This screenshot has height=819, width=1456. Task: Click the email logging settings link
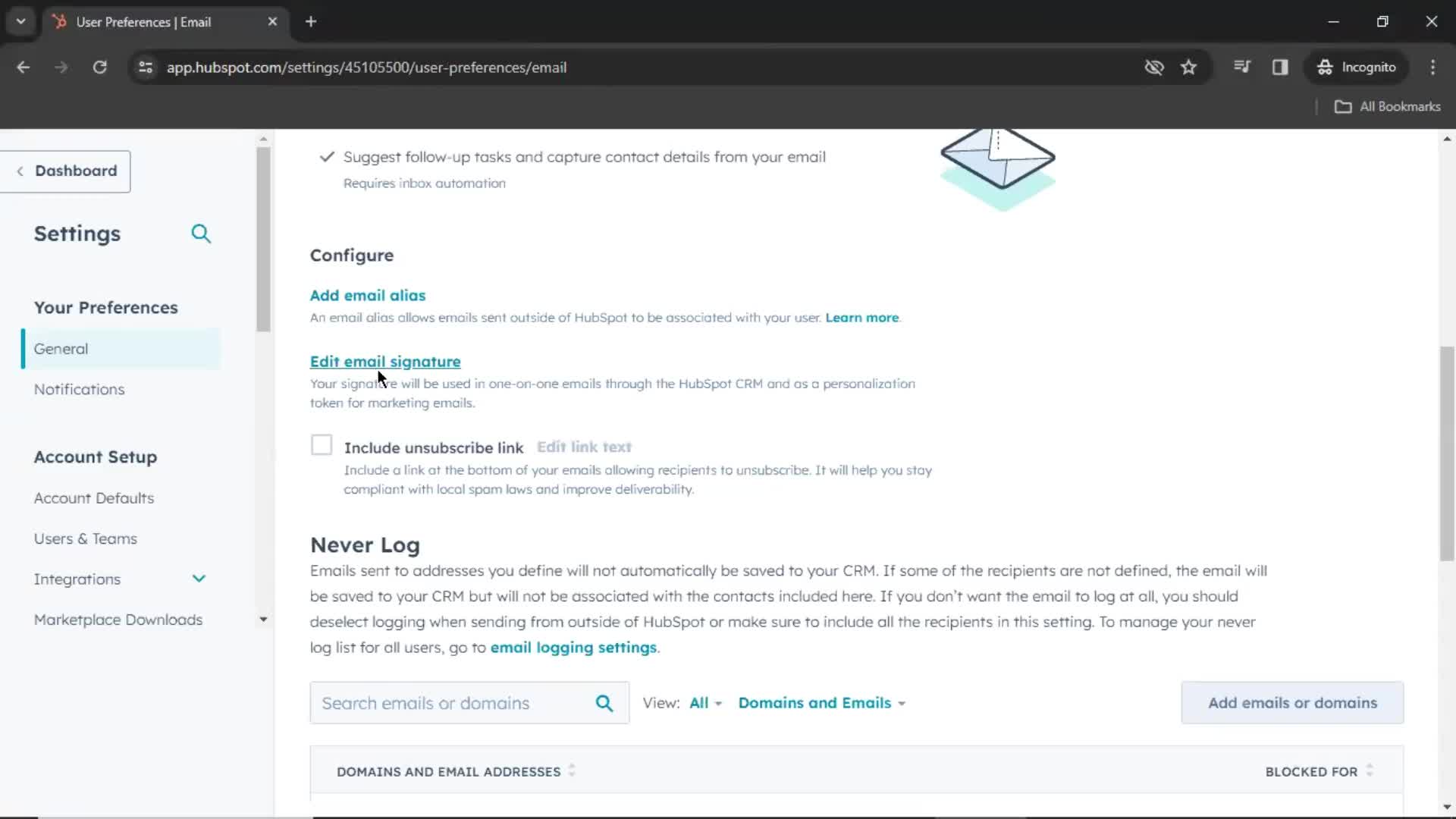click(573, 647)
